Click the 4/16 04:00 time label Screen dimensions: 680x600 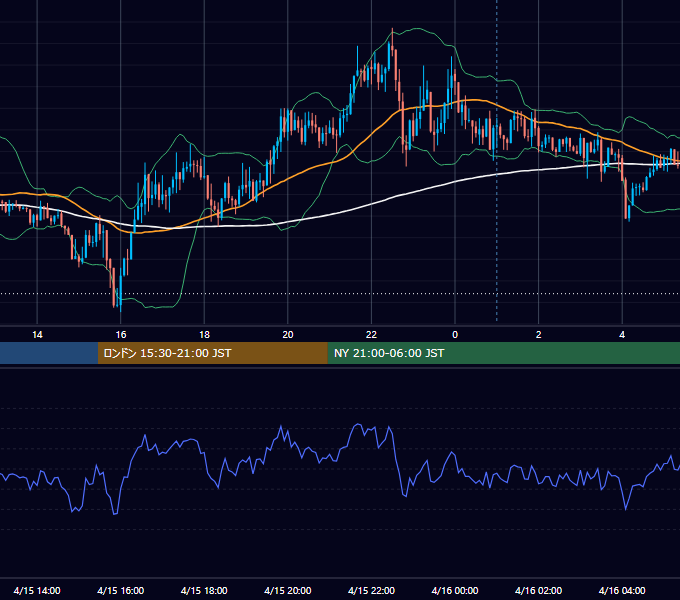click(622, 590)
